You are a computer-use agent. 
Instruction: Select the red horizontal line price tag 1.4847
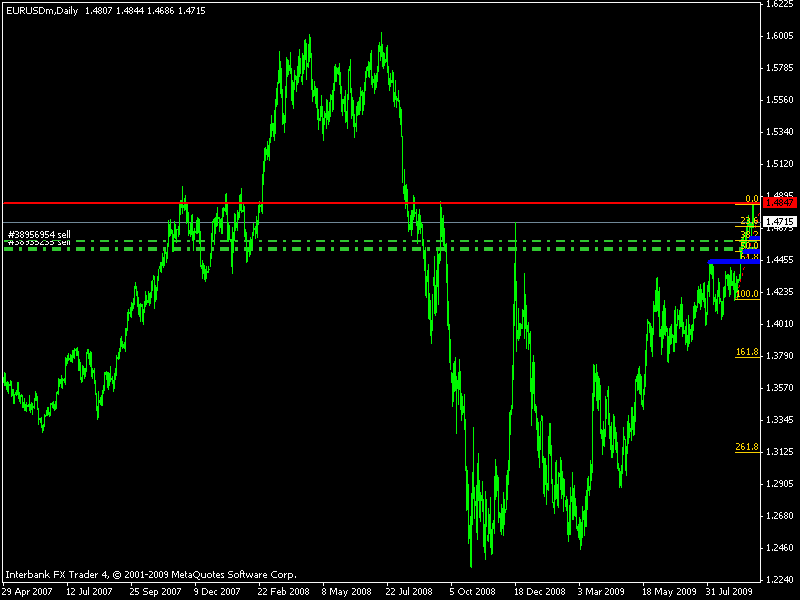click(780, 202)
